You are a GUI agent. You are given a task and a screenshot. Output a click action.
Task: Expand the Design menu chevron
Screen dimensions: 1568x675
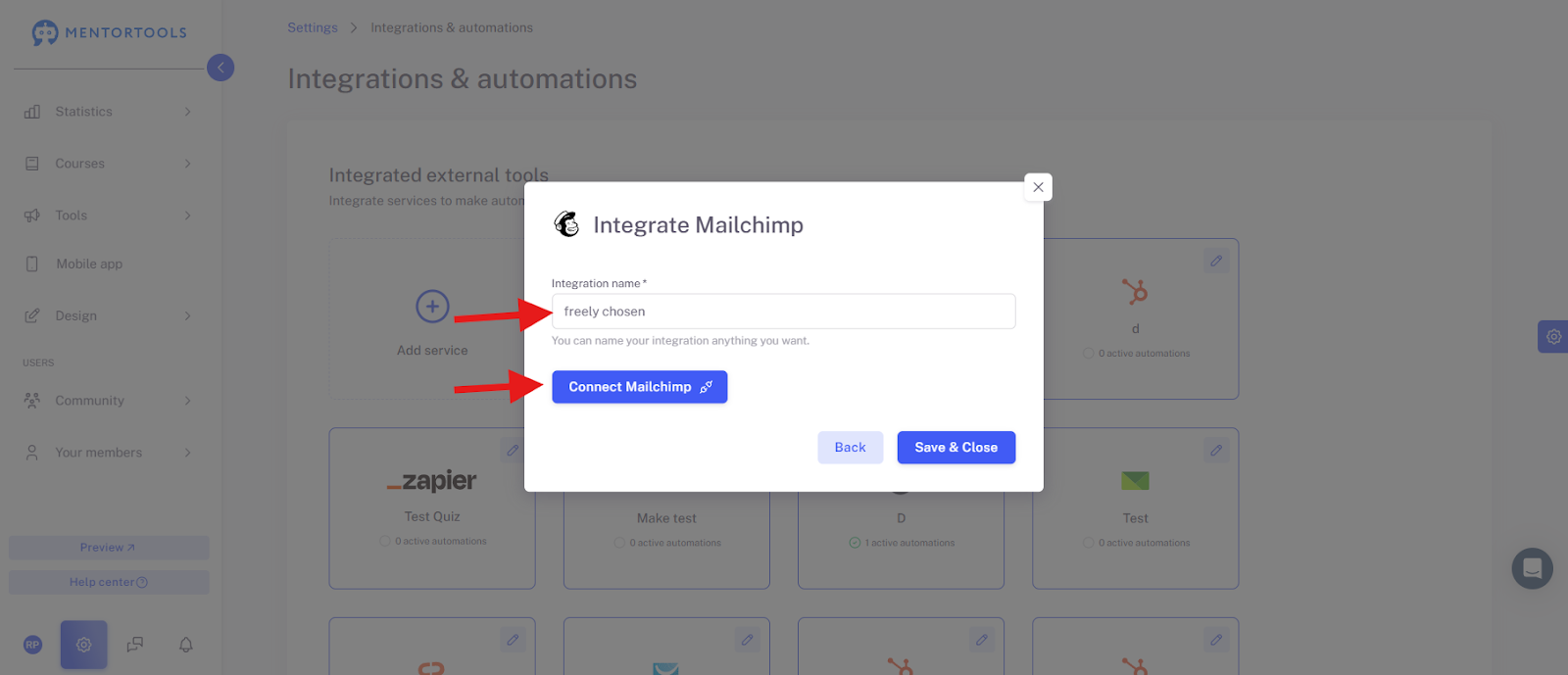pyautogui.click(x=187, y=316)
